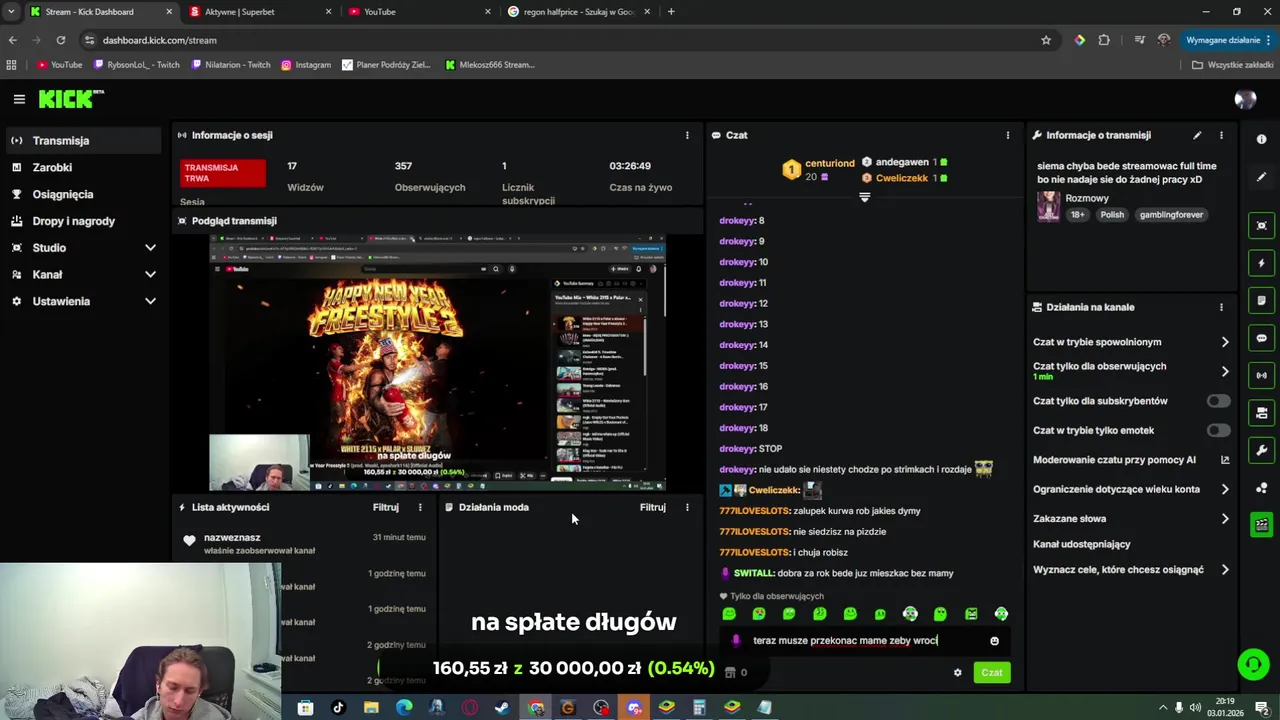The height and width of the screenshot is (720, 1280).
Task: Open Działania moda three-dot menu
Action: pyautogui.click(x=687, y=507)
